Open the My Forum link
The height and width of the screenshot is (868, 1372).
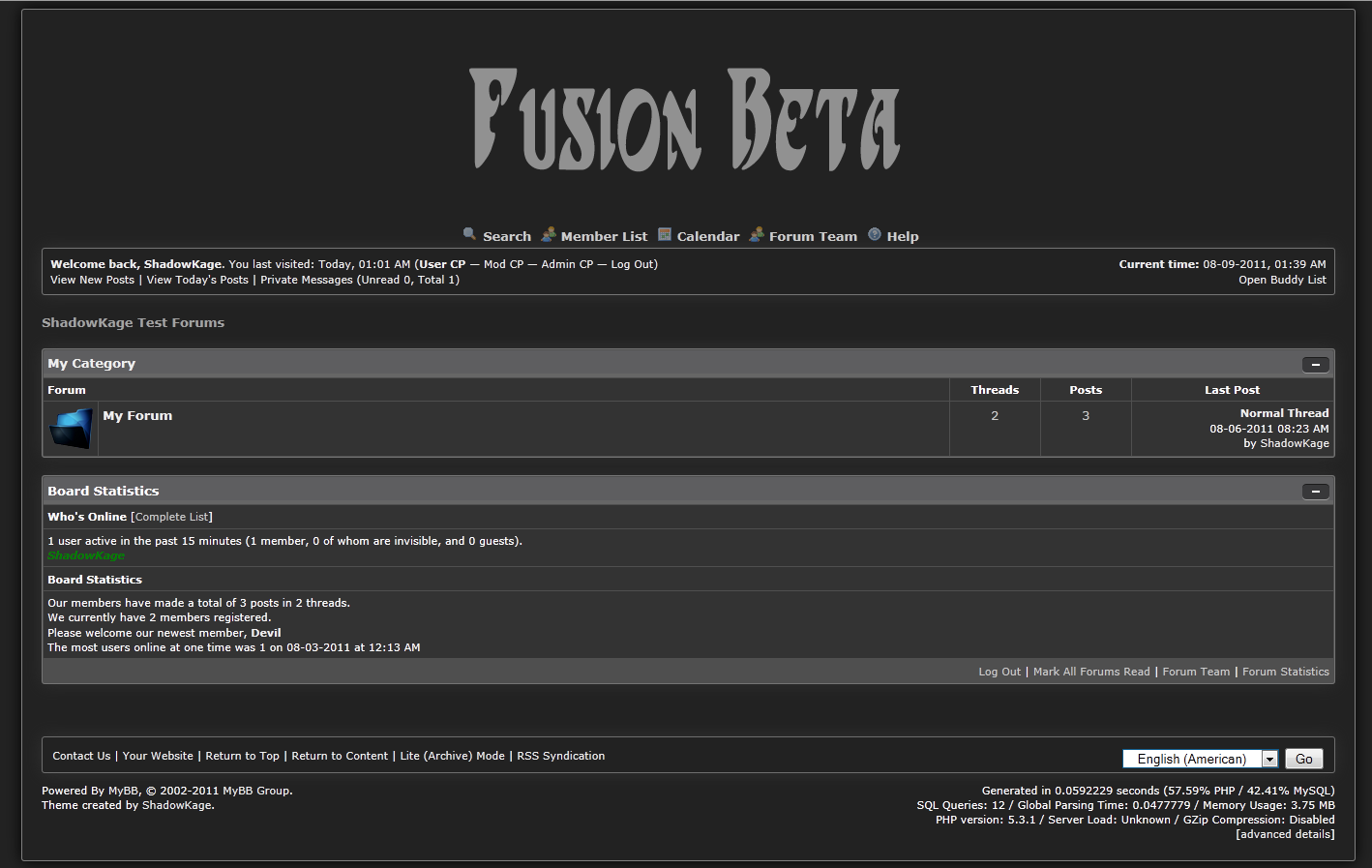point(137,416)
